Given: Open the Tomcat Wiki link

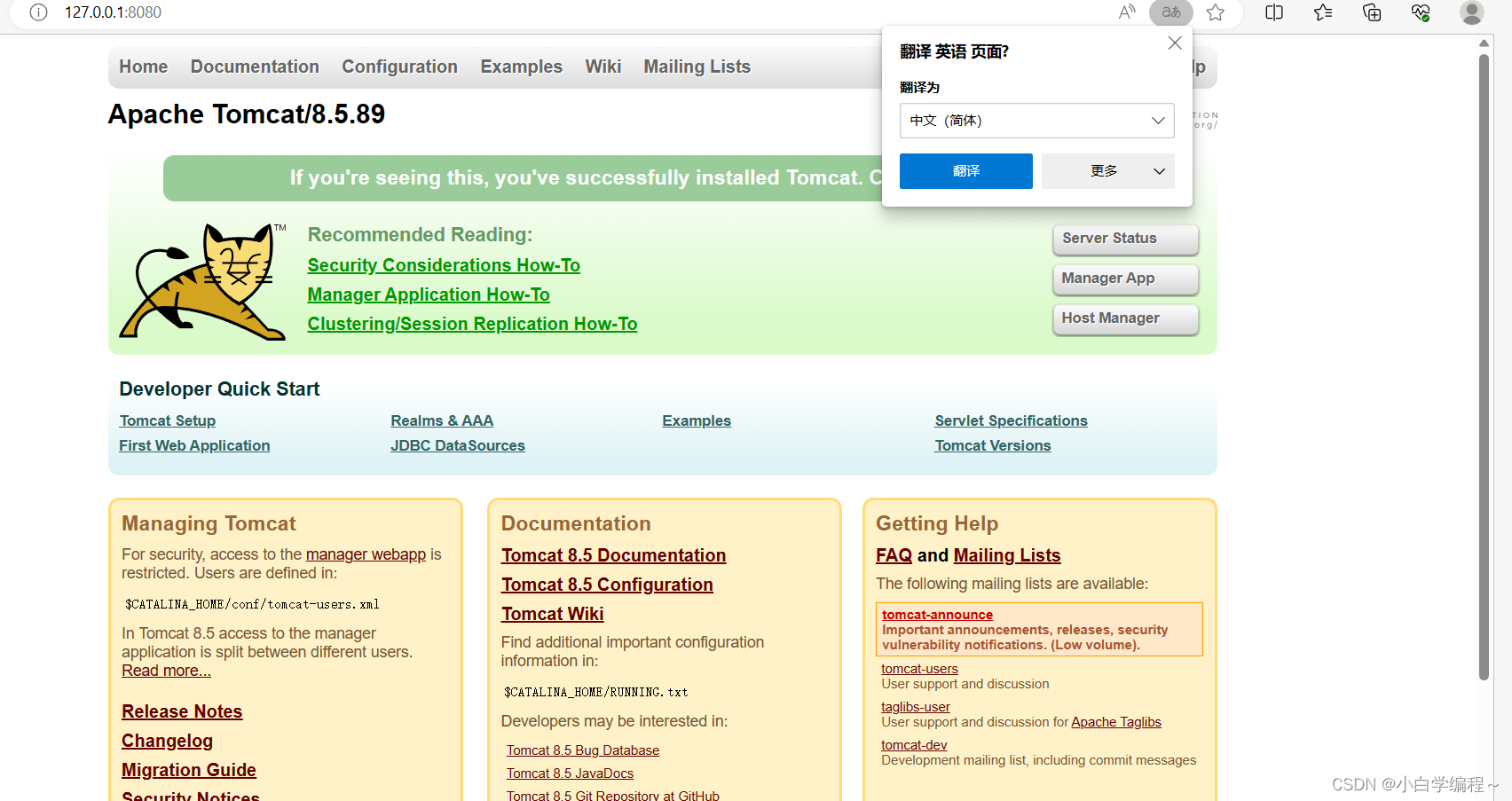Looking at the screenshot, I should (552, 614).
